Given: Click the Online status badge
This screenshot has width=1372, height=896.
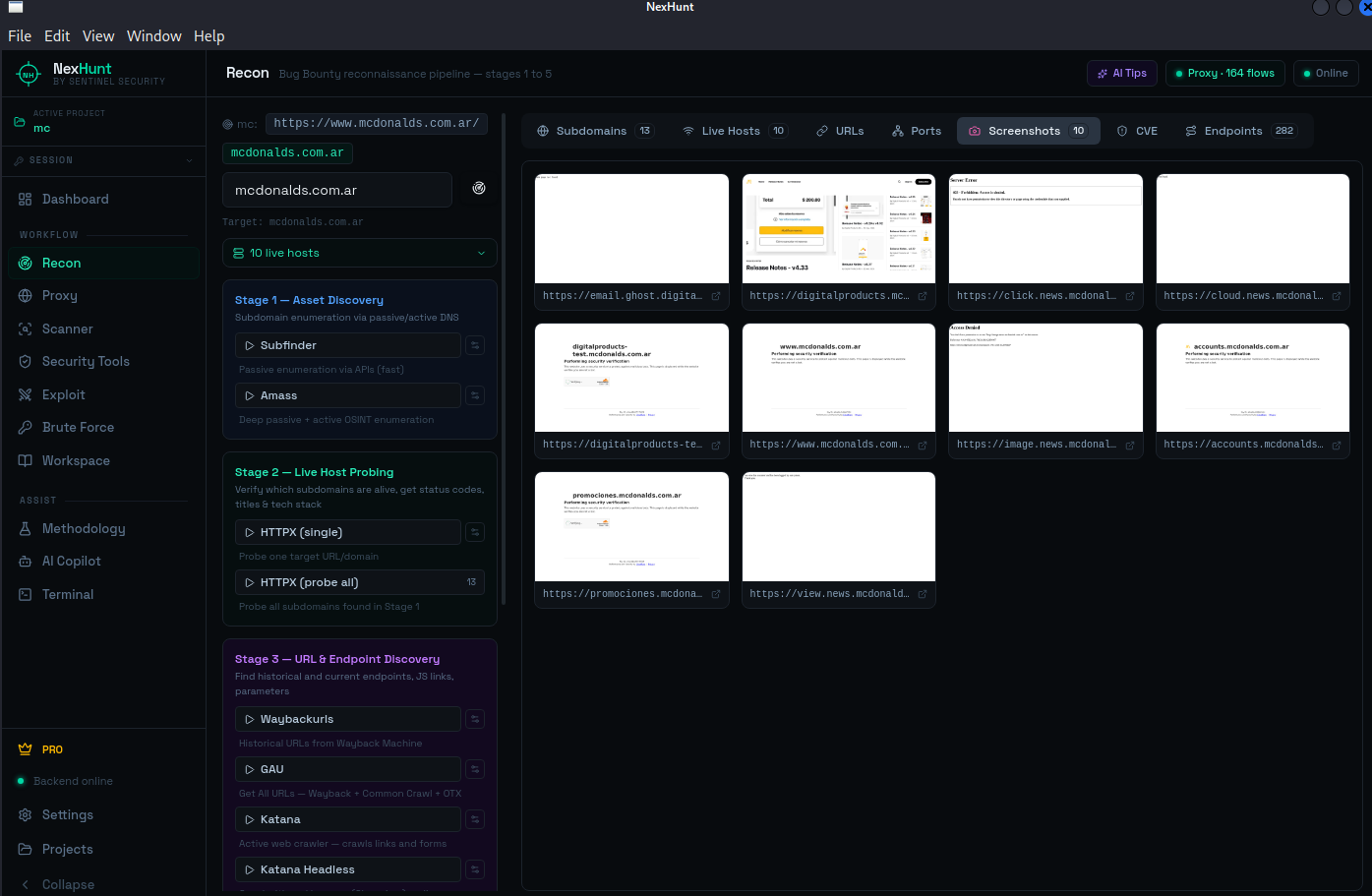Looking at the screenshot, I should (1326, 74).
